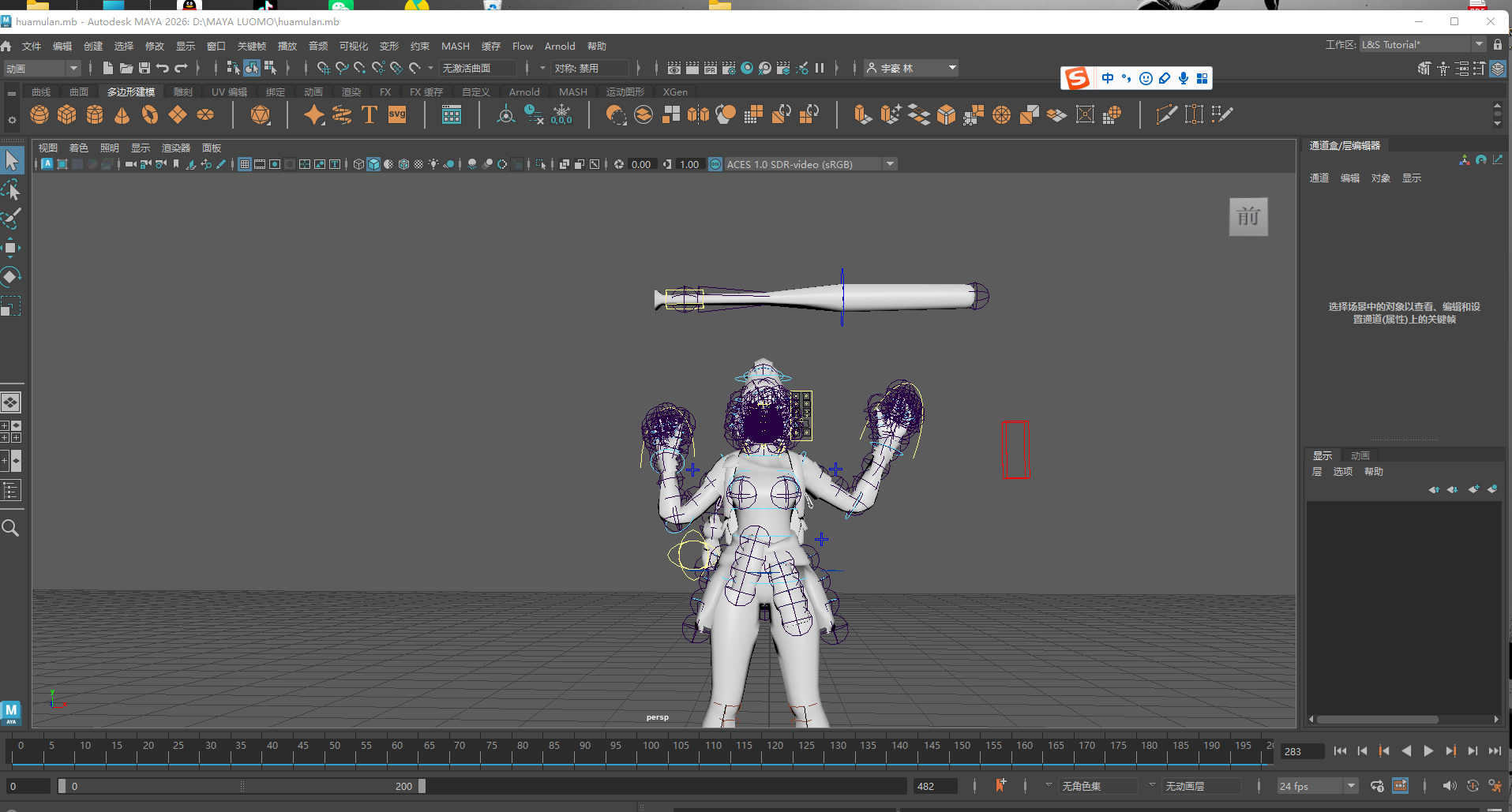This screenshot has width=1512, height=812.
Task: Select the Mirror shelf icon
Action: pos(698,115)
